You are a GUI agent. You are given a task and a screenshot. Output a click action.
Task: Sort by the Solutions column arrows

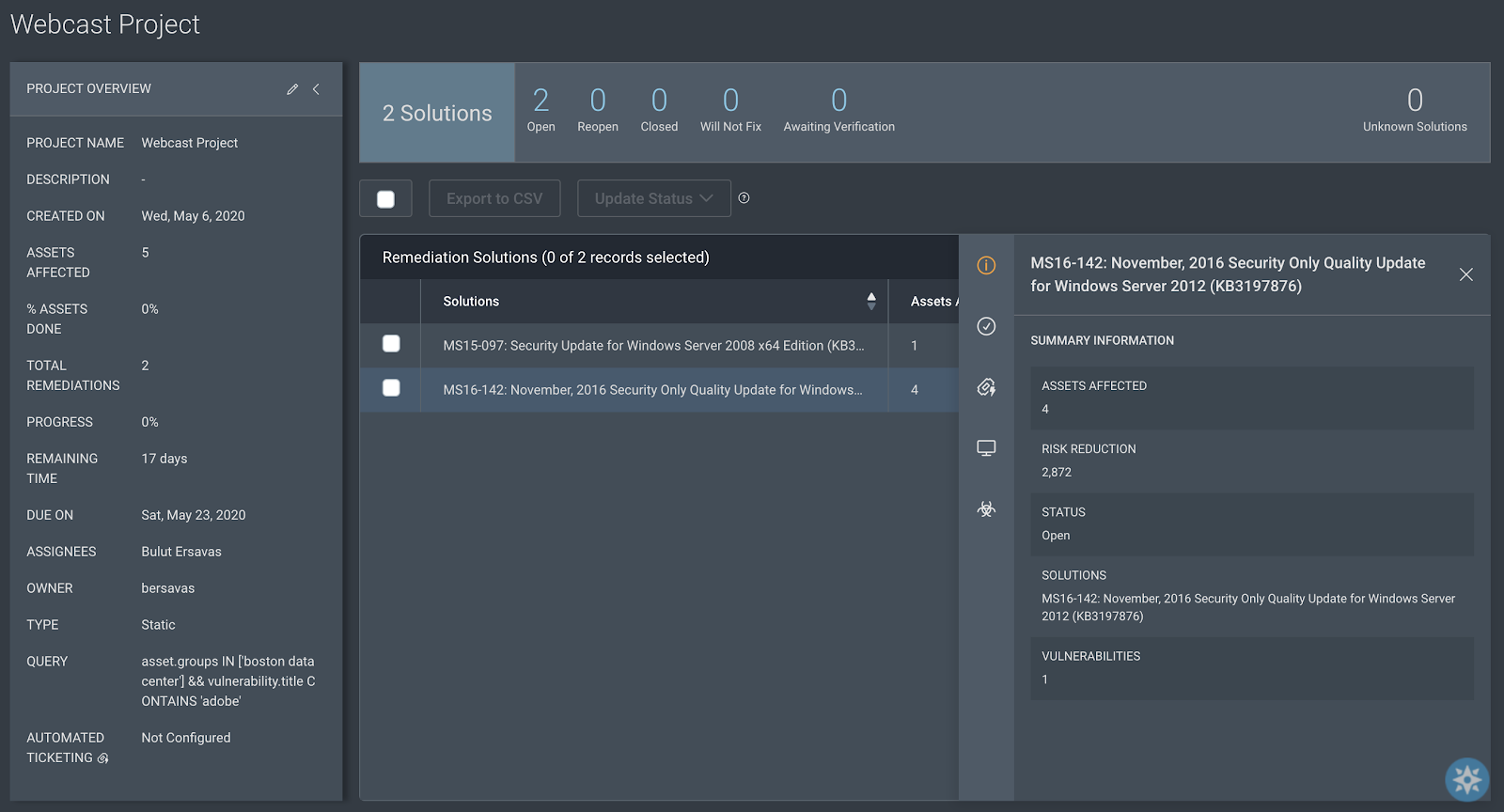[x=871, y=301]
